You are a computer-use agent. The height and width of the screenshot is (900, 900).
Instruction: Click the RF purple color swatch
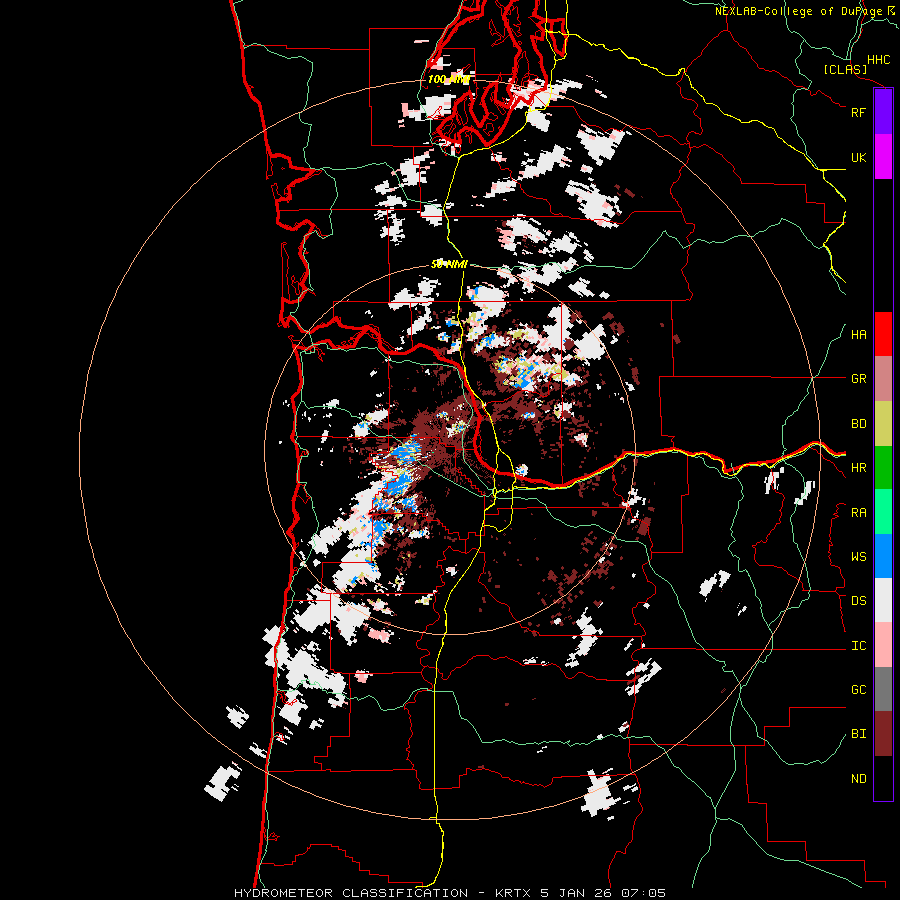883,112
